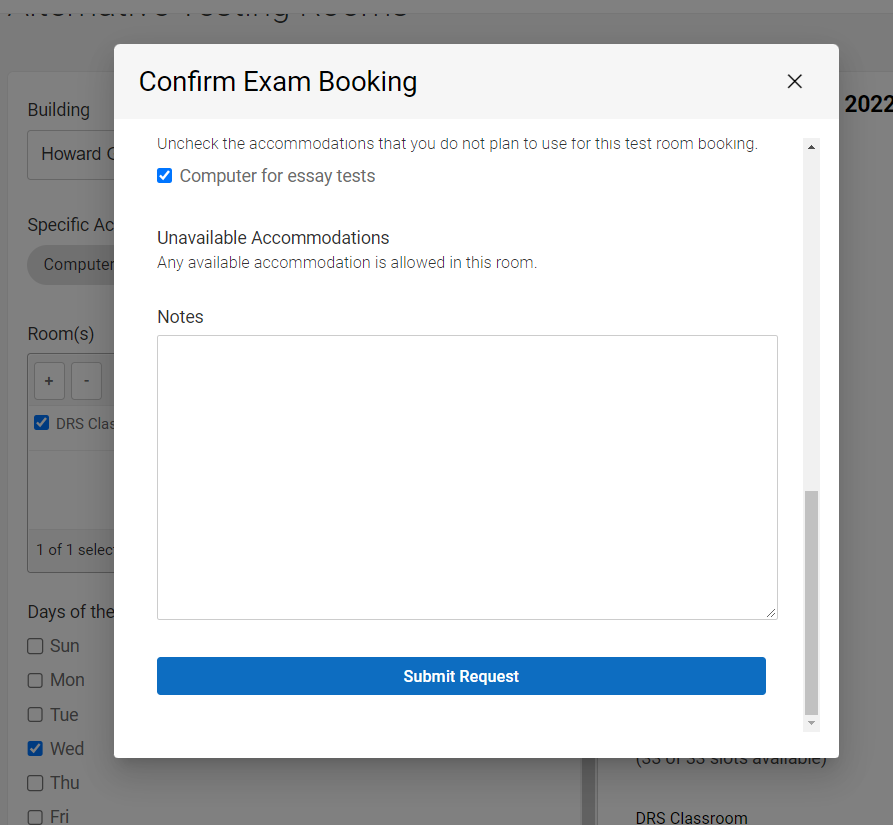Image resolution: width=893 pixels, height=825 pixels.
Task: Click the plus button in Room(s) list
Action: (49, 381)
